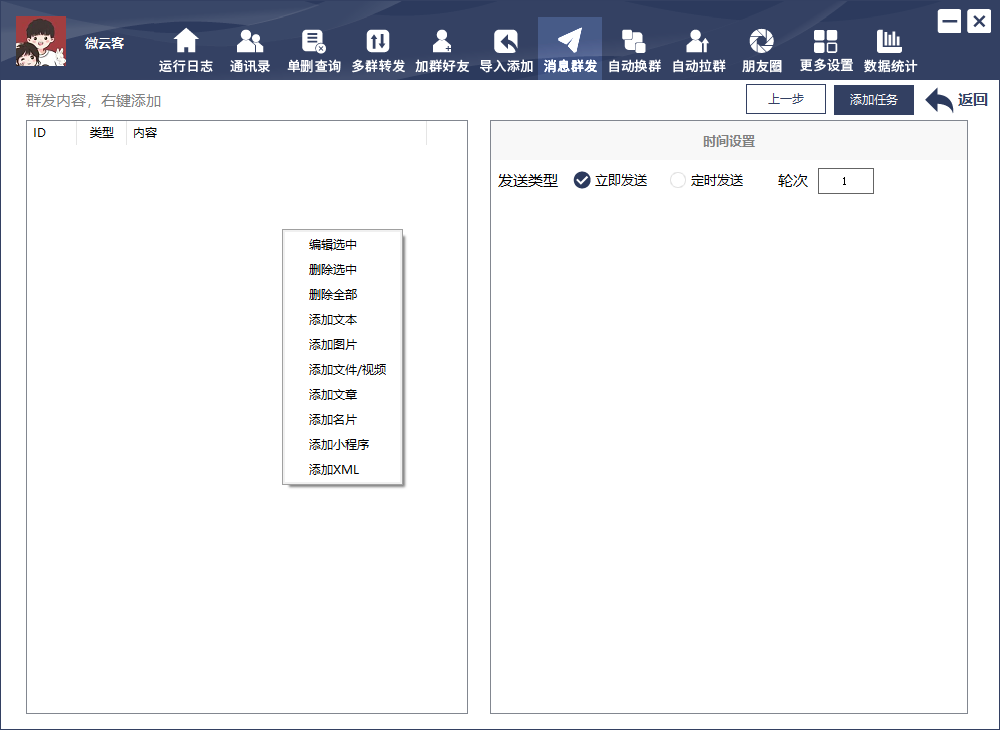Open 数据统计 chart icon

(890, 42)
